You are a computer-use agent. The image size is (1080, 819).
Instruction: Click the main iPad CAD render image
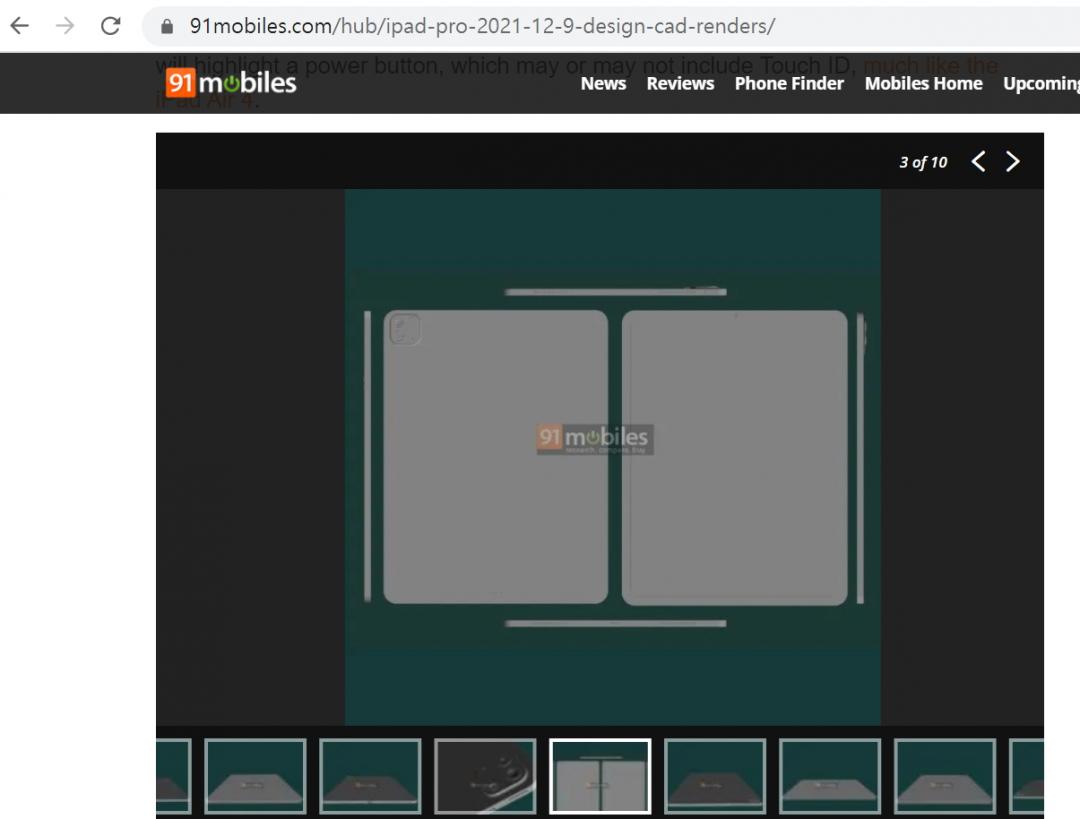(612, 457)
